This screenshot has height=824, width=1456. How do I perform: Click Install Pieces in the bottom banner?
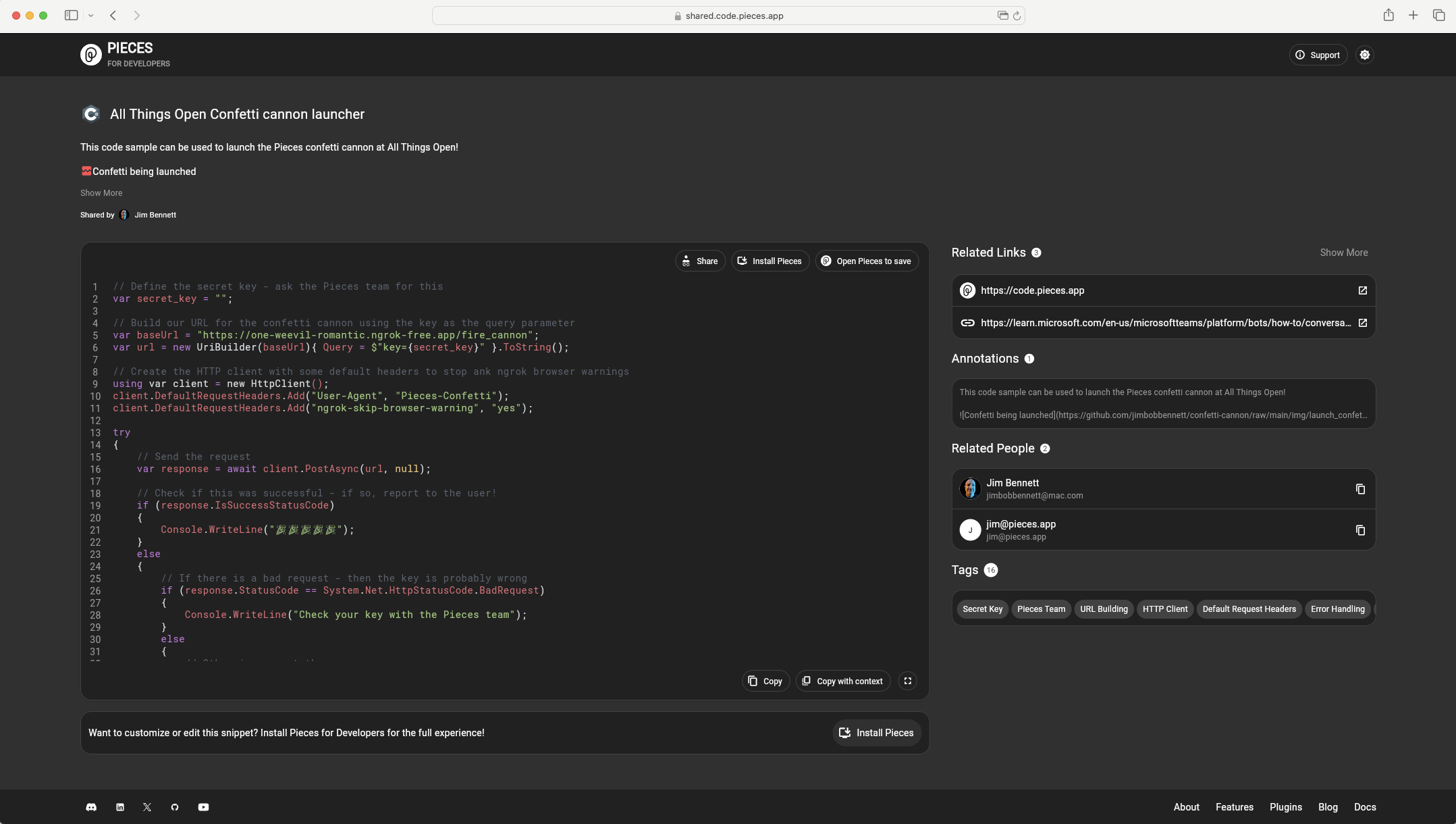pyautogui.click(x=876, y=733)
